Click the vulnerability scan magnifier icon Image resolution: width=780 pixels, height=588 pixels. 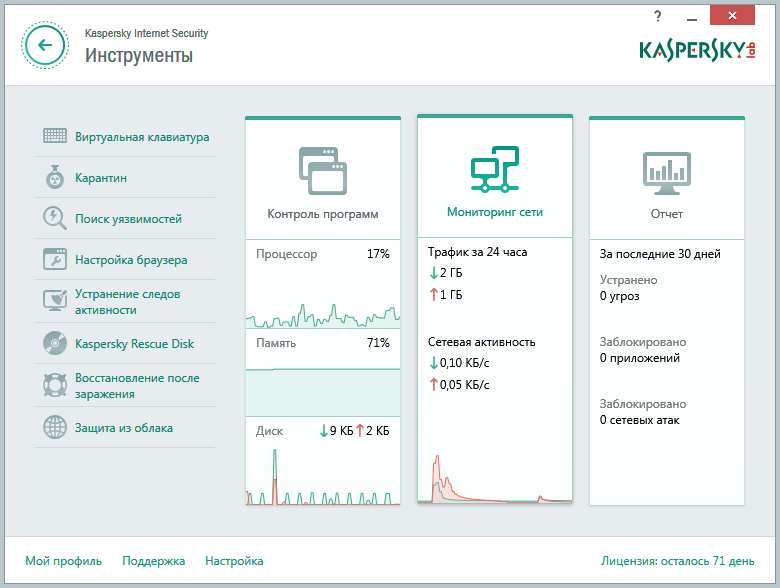pos(55,218)
